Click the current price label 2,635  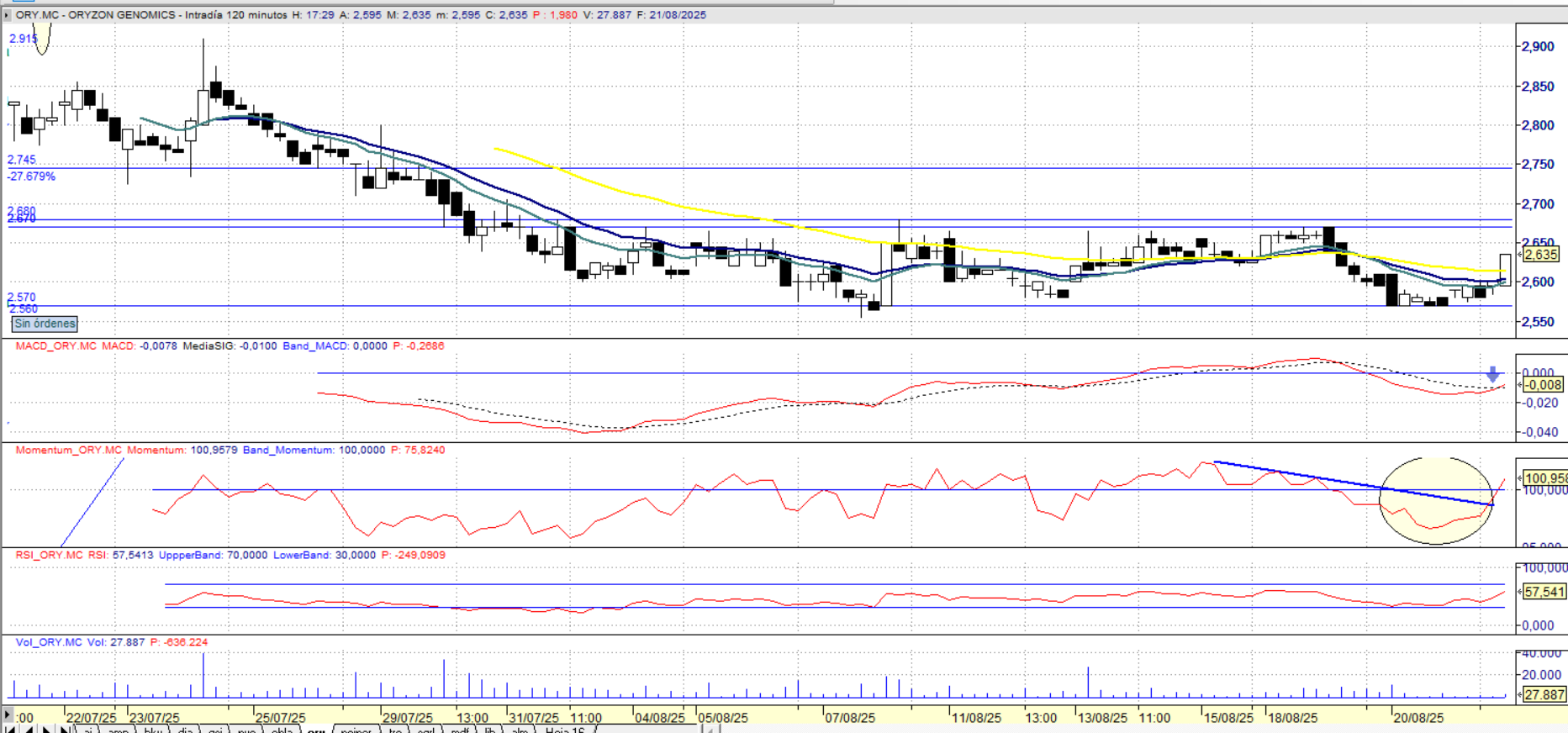1540,254
